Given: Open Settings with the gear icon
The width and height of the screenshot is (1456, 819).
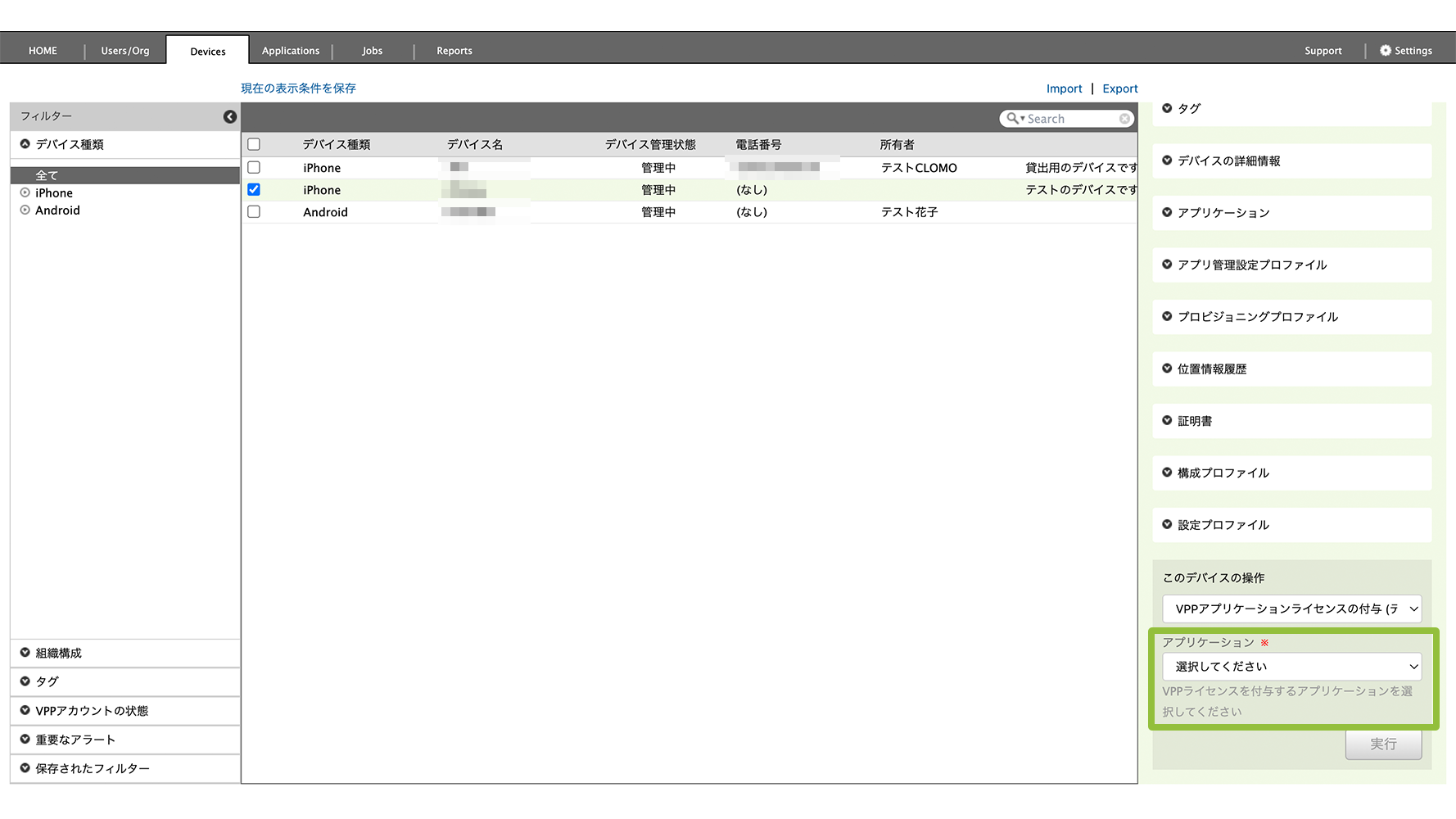Looking at the screenshot, I should [1386, 51].
